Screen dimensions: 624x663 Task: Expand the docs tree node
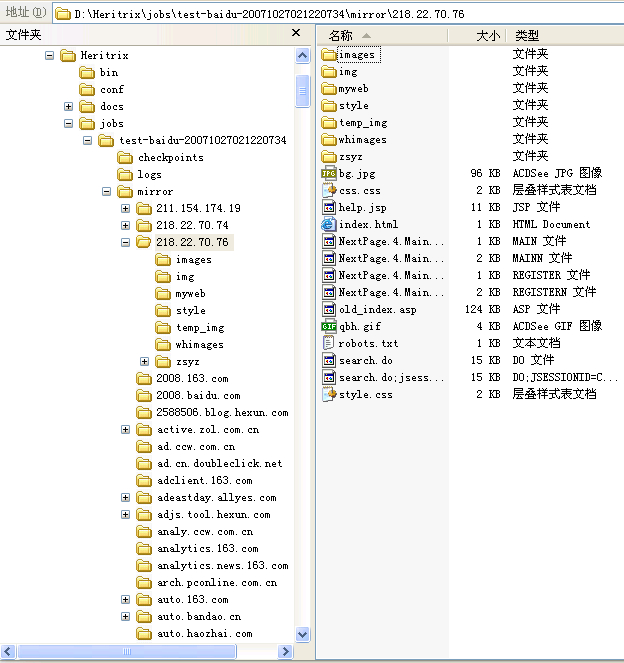pos(68,106)
